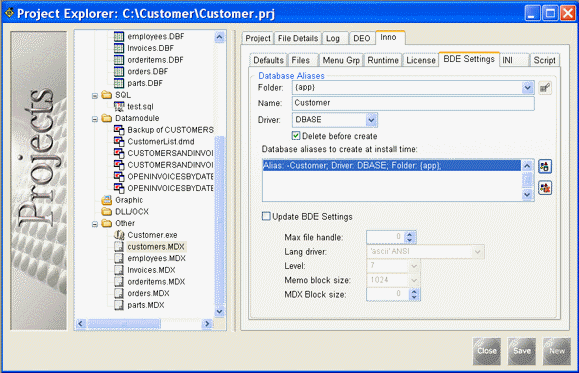Collapse the SQL tree folder
579x373 pixels.
click(95, 96)
